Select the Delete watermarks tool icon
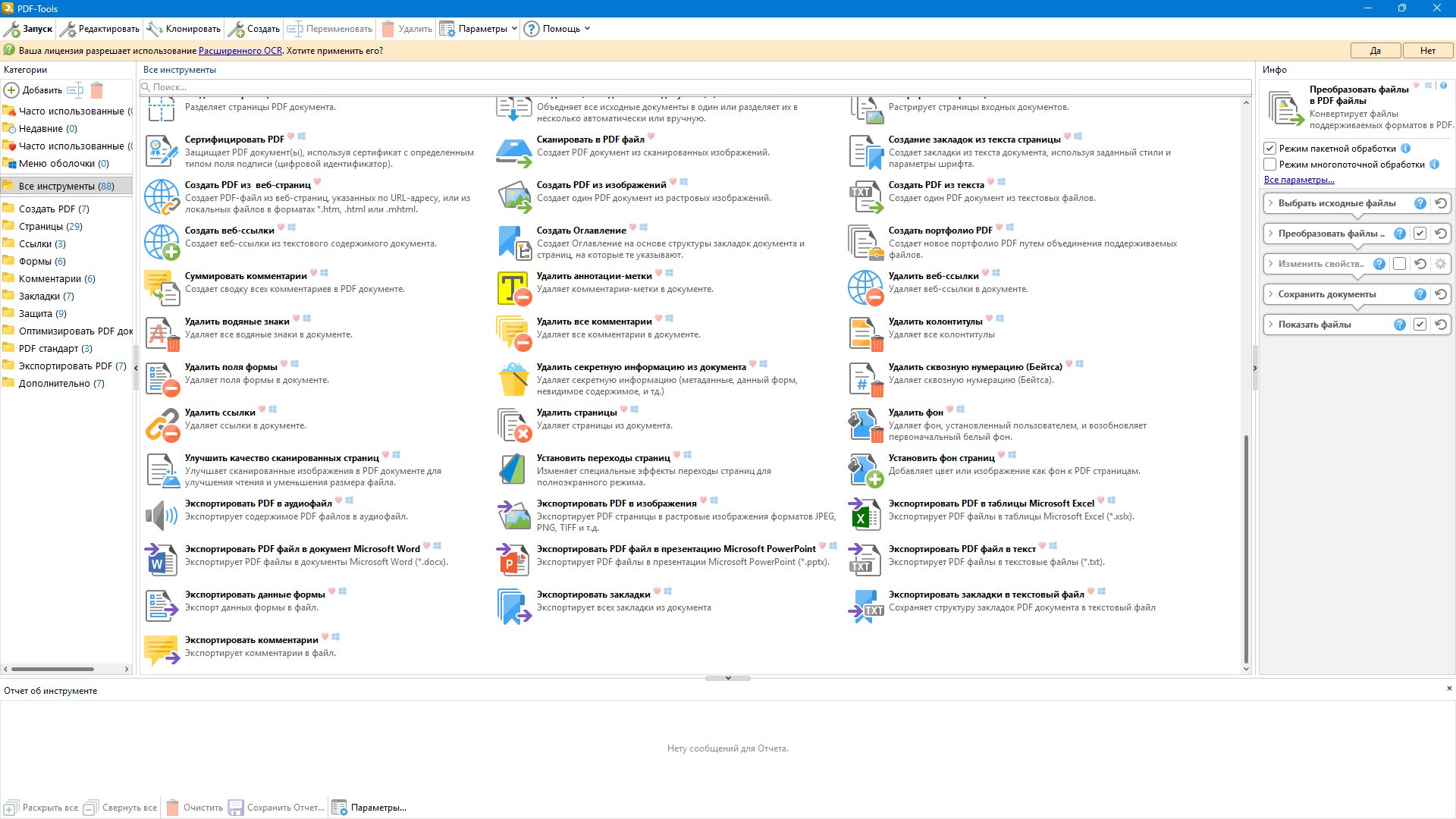The height and width of the screenshot is (819, 1456). click(x=162, y=333)
